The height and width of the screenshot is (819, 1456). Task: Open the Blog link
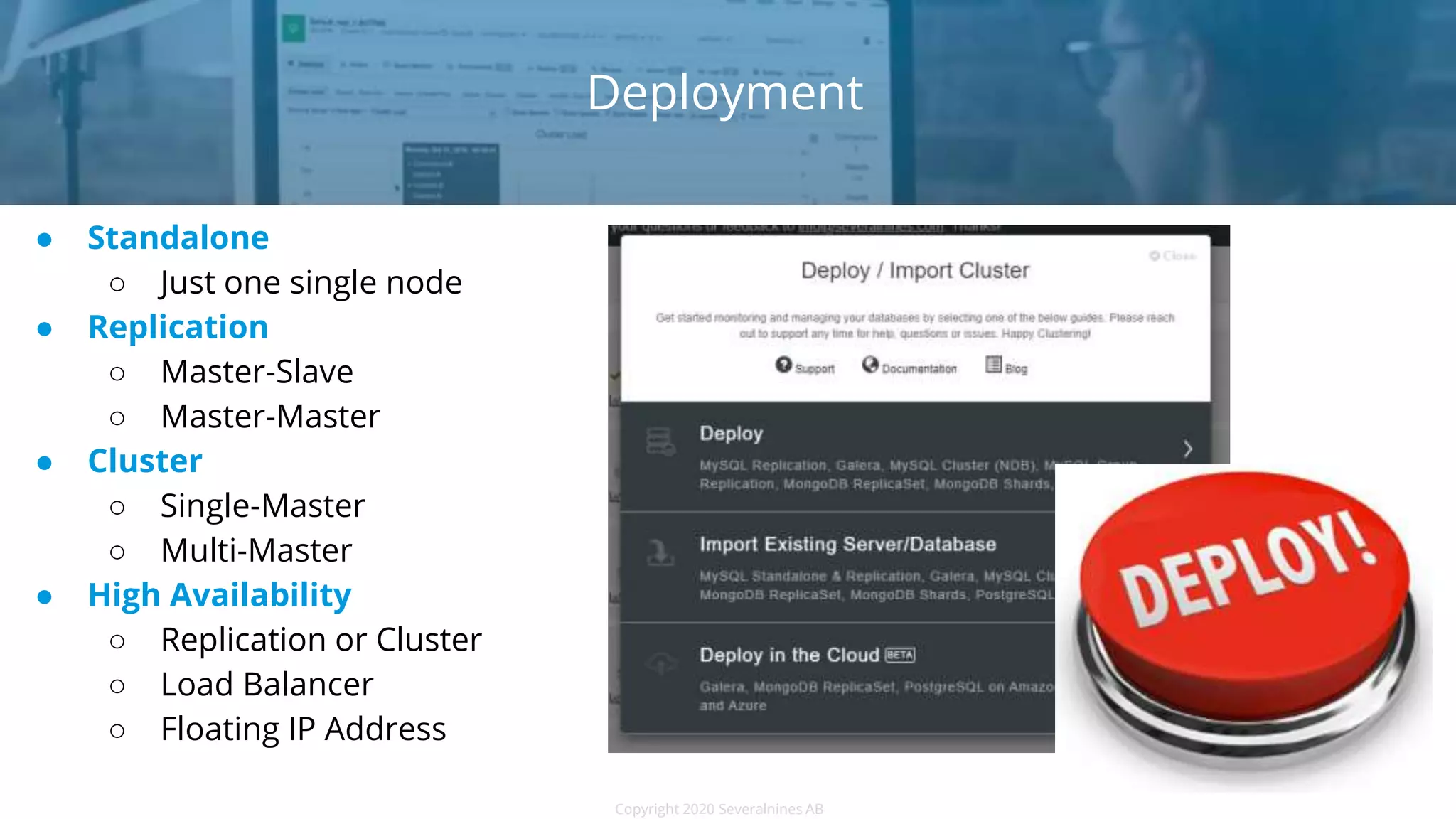[1016, 369]
